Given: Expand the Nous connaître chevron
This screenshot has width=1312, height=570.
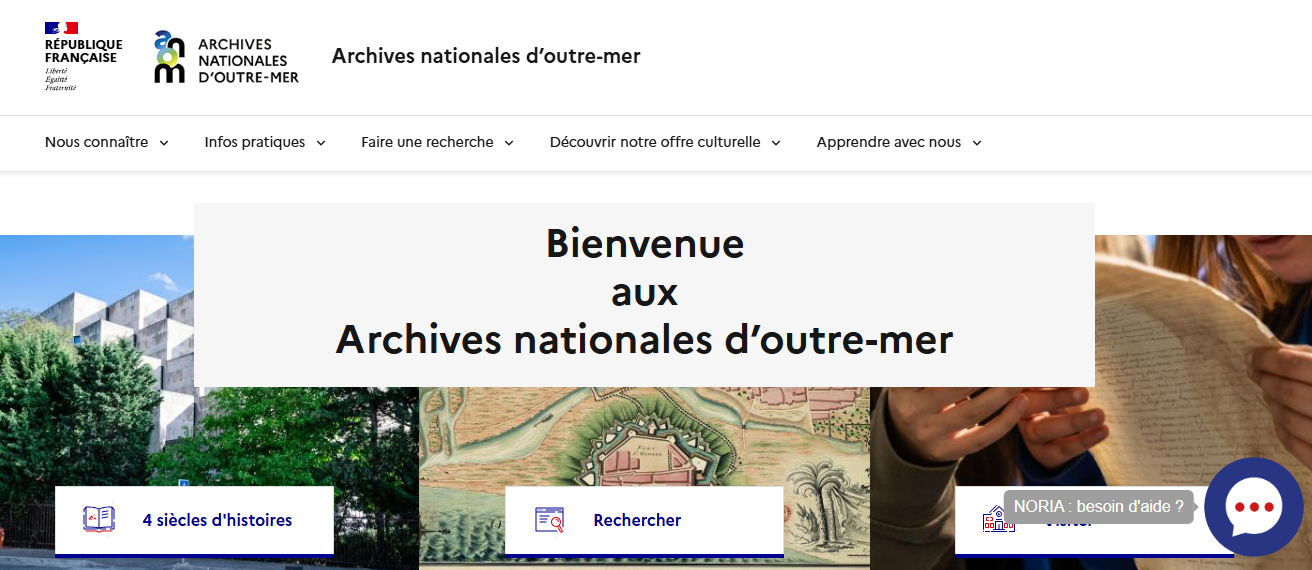Looking at the screenshot, I should [164, 143].
